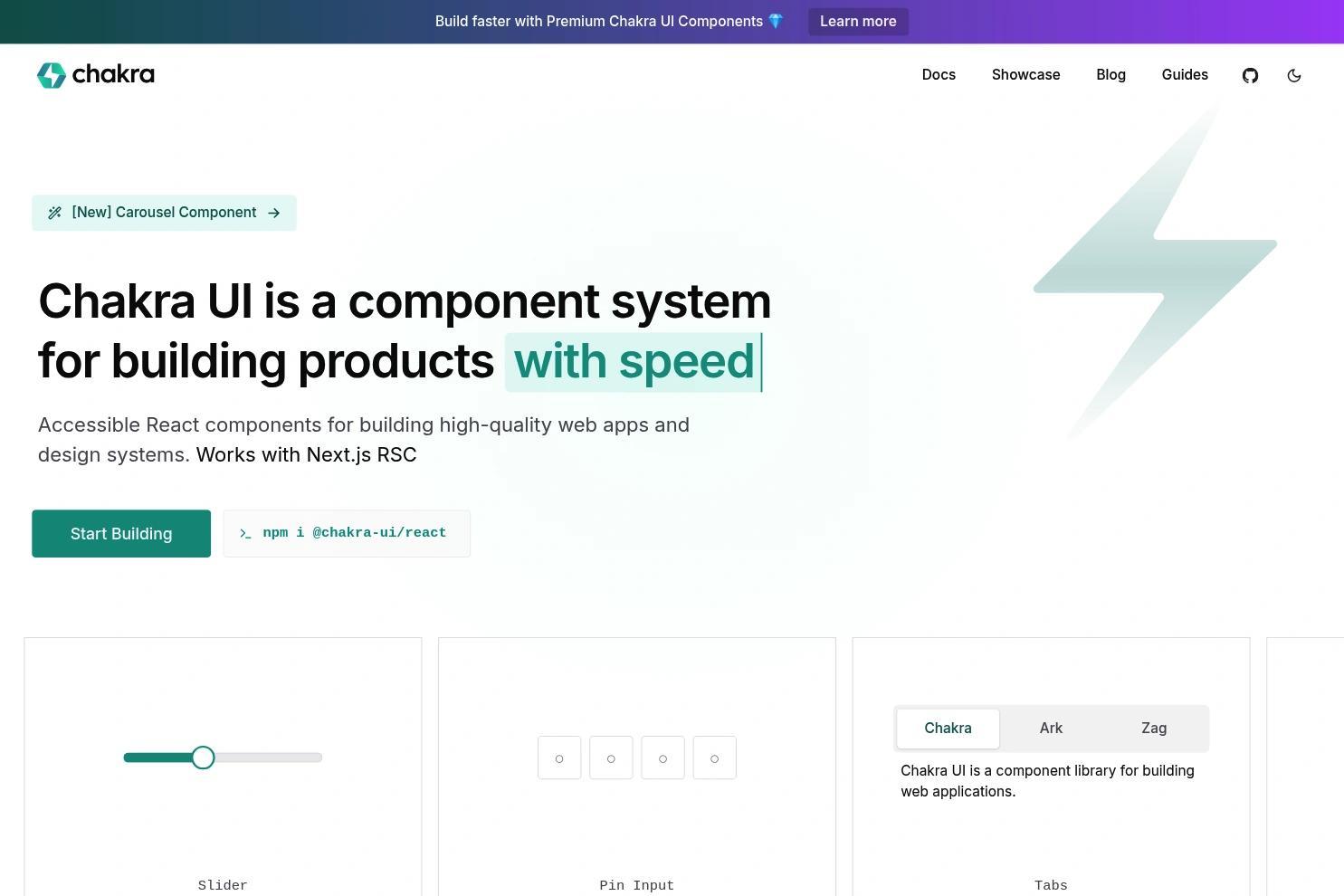Toggle dark mode with moon icon
Image resolution: width=1344 pixels, height=896 pixels.
[x=1294, y=75]
